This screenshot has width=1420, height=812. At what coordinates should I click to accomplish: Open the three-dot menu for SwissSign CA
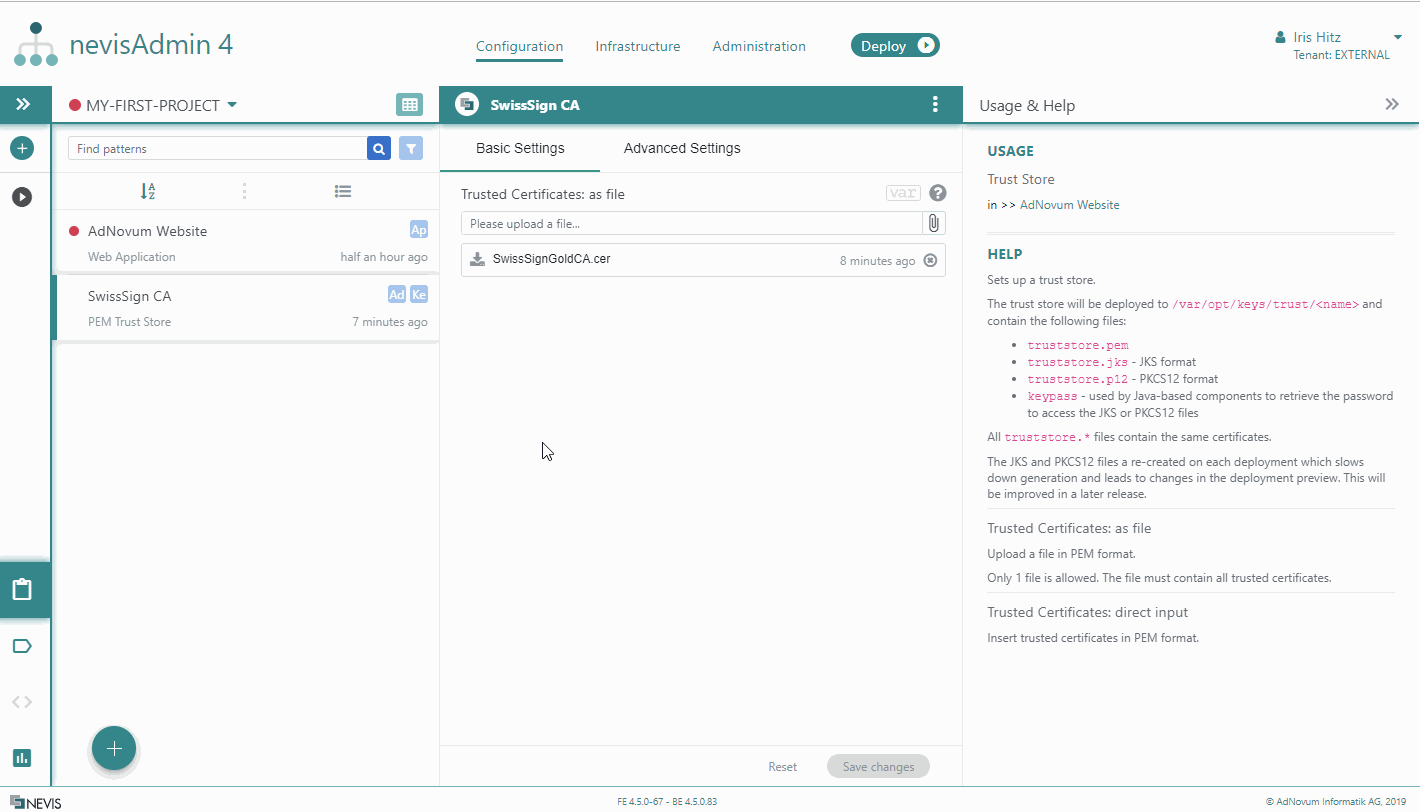[935, 104]
